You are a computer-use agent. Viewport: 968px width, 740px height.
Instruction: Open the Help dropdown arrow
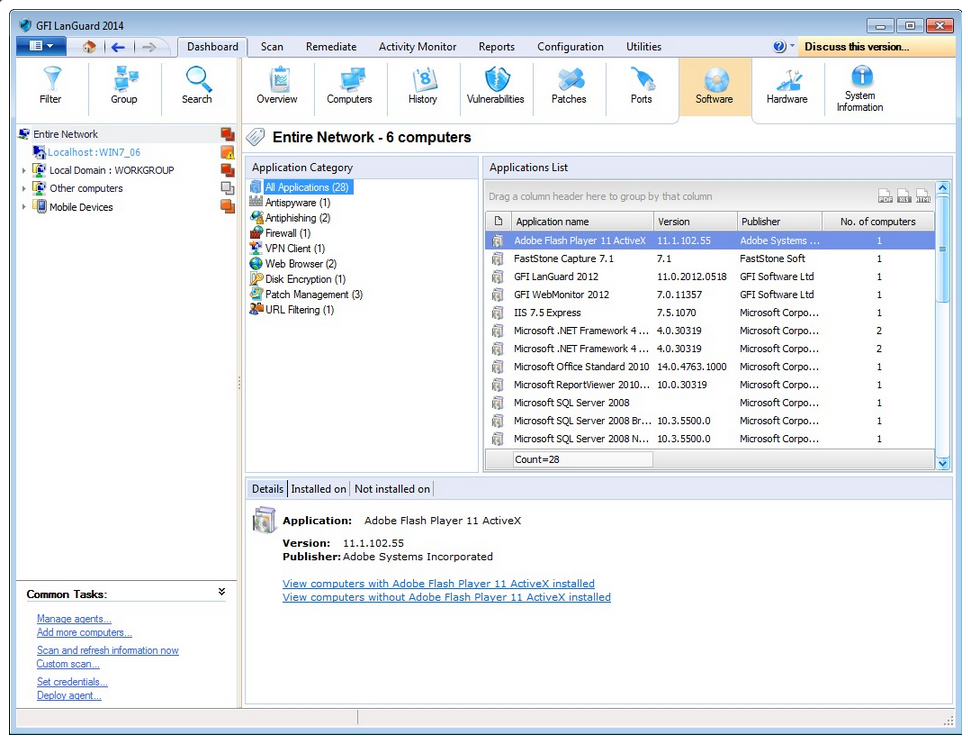792,46
